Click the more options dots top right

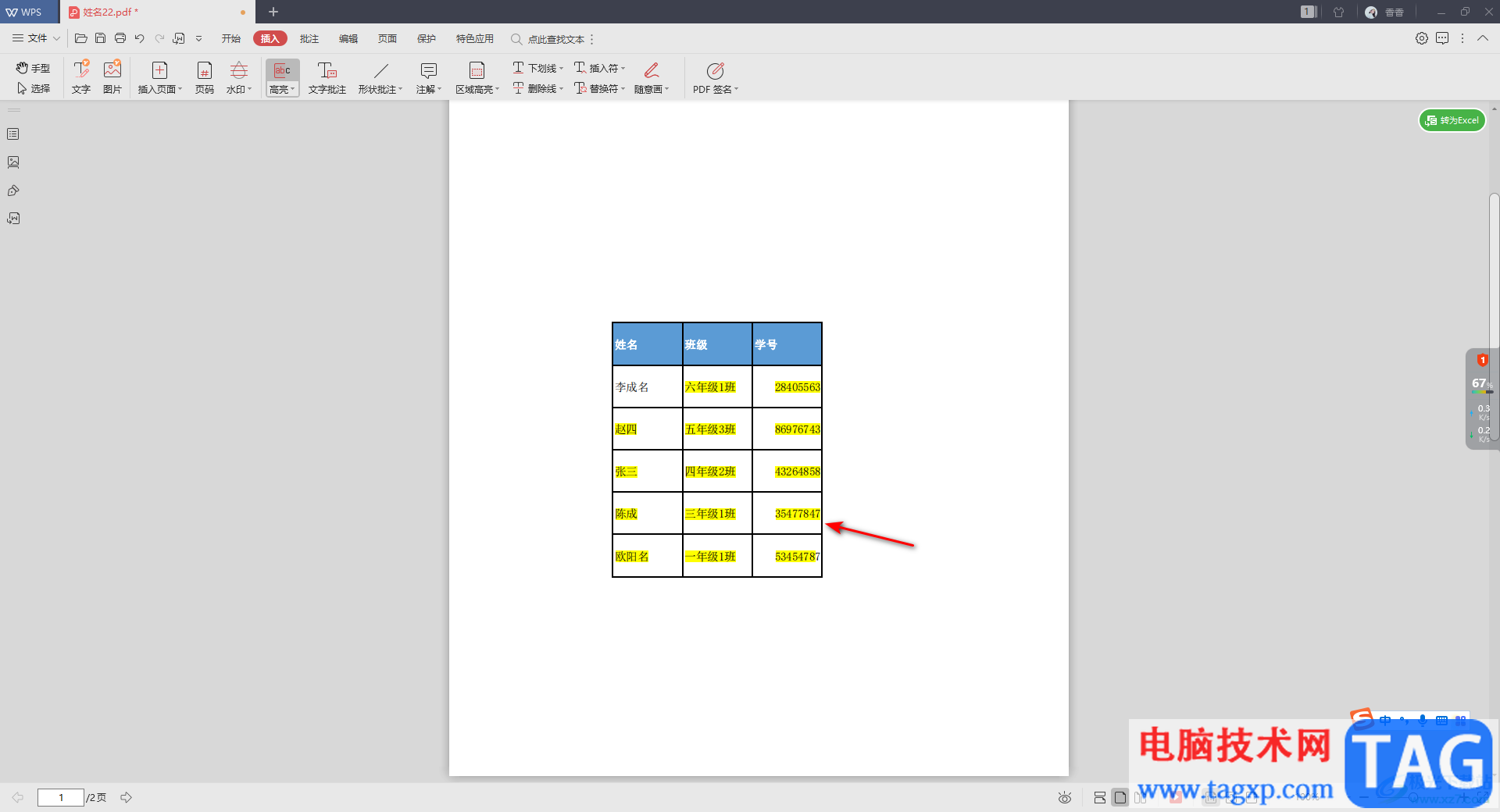(1462, 38)
